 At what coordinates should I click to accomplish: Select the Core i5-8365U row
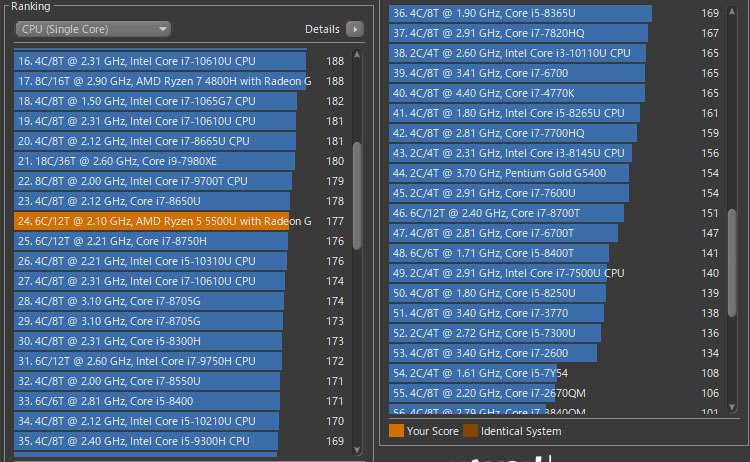point(520,13)
